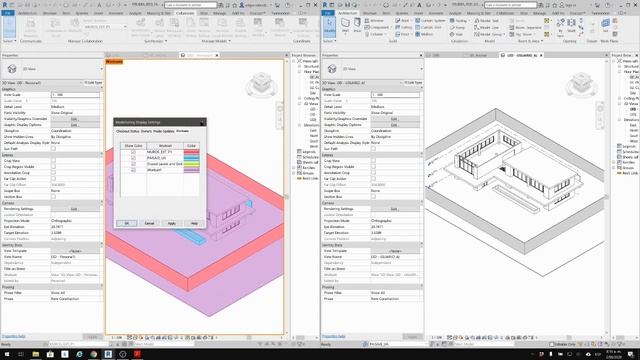Click the Modify tool in left Revit window
Screen dimensions: 640x360
click(x=9, y=27)
